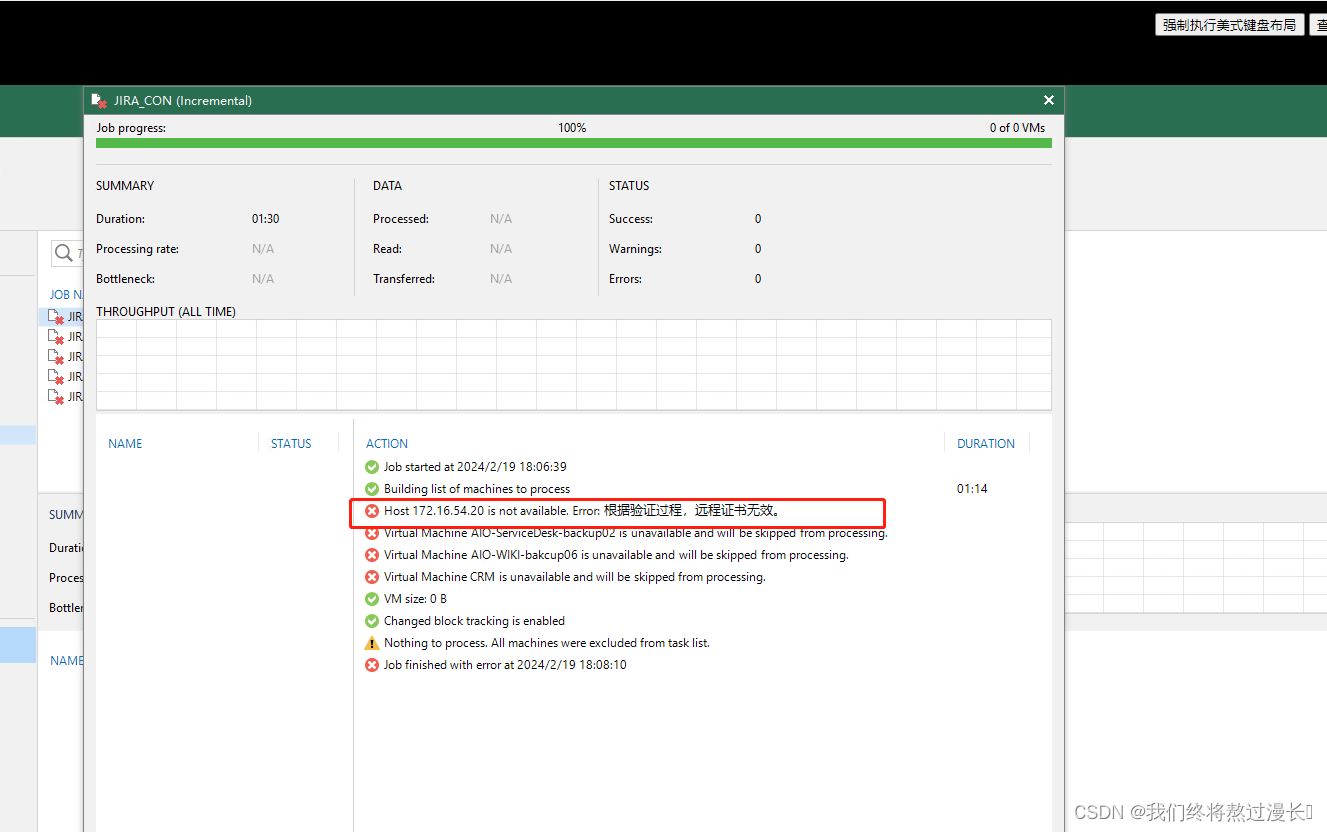The width and height of the screenshot is (1327, 832).
Task: Select the Job started at 2024/2/19 18:06:39 entry
Action: (475, 467)
